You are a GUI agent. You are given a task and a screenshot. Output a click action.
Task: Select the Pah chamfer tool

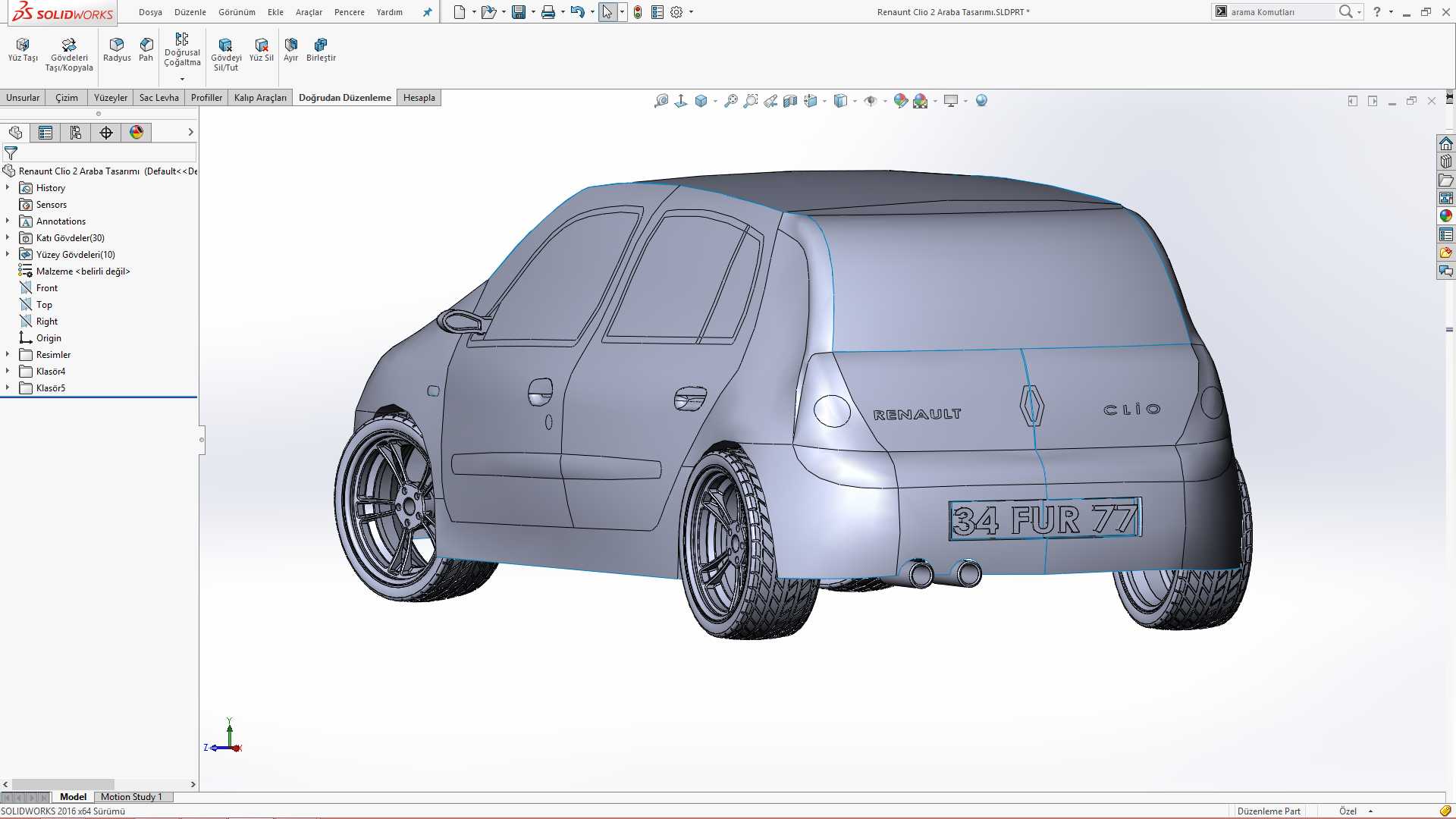(x=146, y=51)
